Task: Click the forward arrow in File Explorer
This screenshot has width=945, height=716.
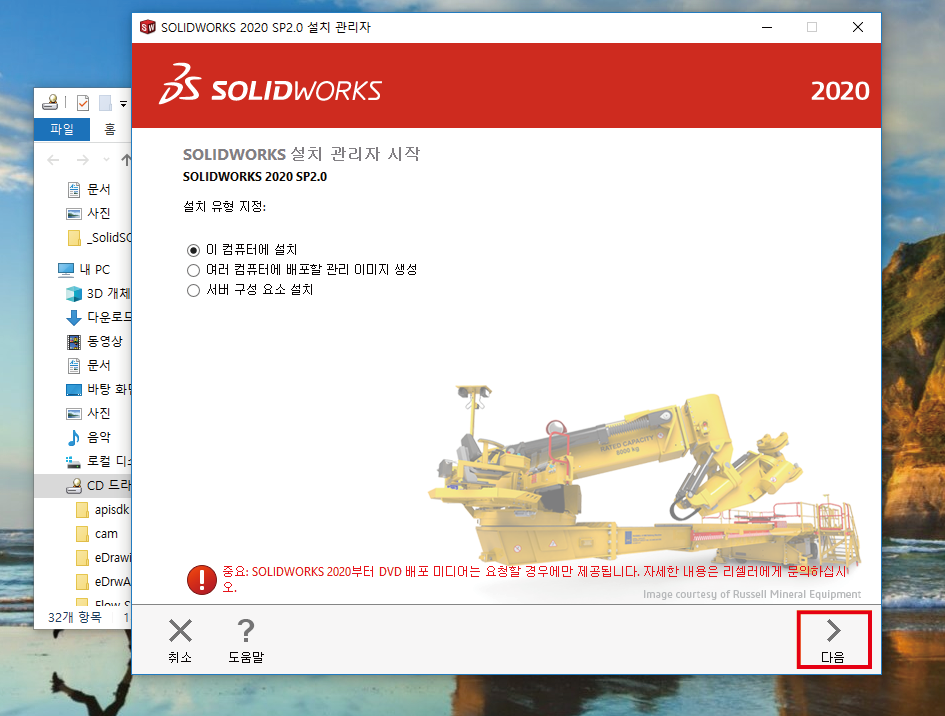Action: click(x=83, y=160)
